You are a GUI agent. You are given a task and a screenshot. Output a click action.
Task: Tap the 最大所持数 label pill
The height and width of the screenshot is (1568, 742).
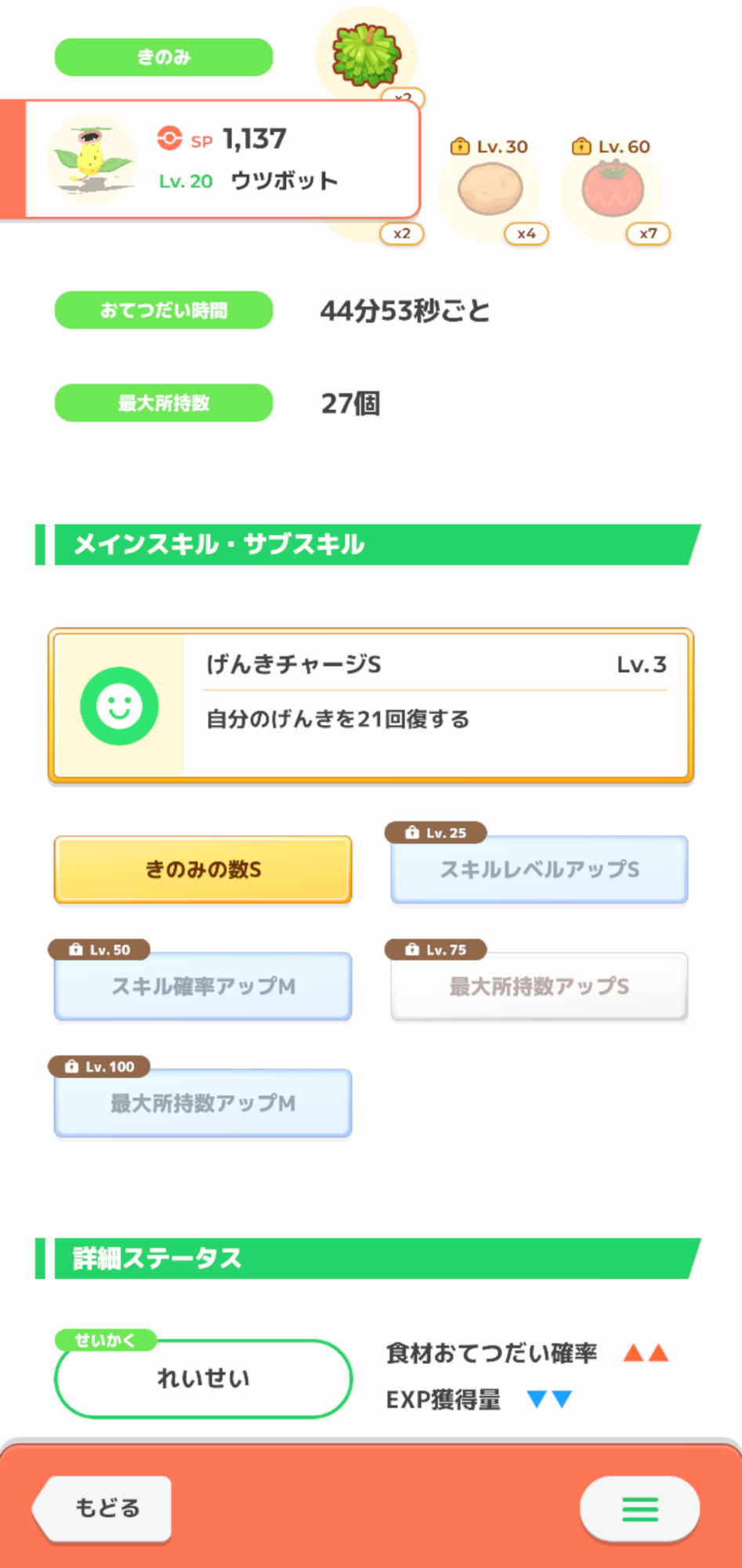tap(164, 403)
